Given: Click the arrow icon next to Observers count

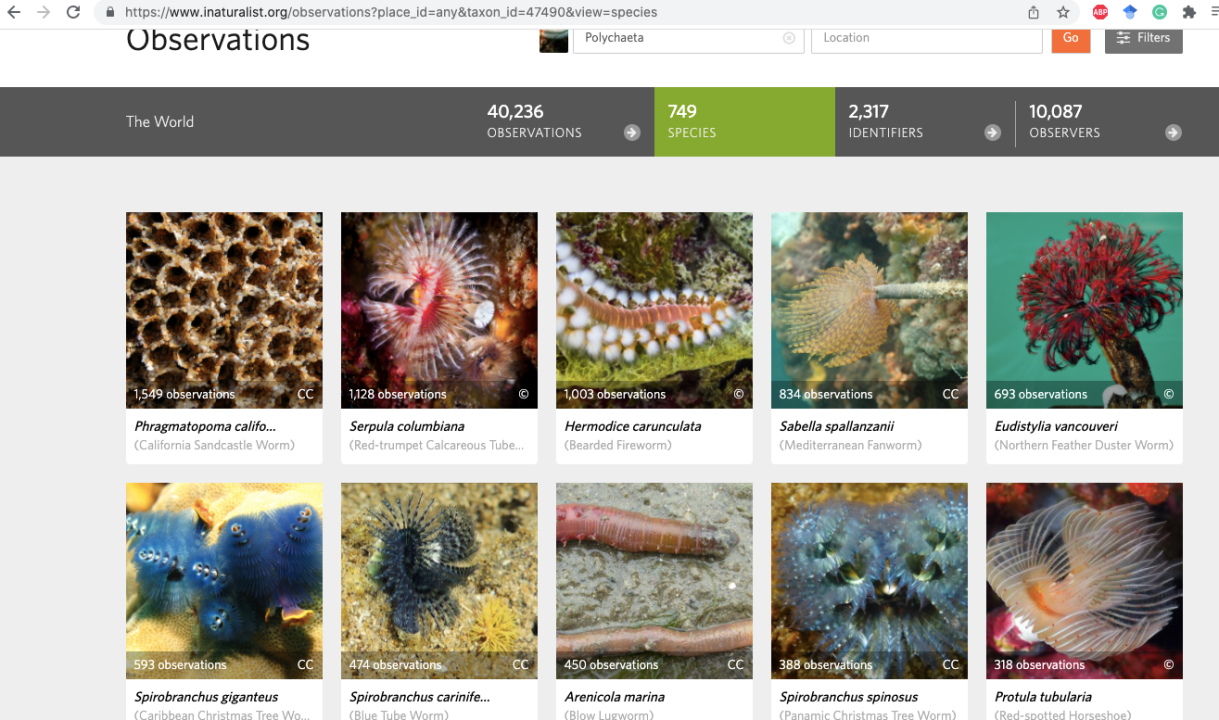Looking at the screenshot, I should (1173, 132).
